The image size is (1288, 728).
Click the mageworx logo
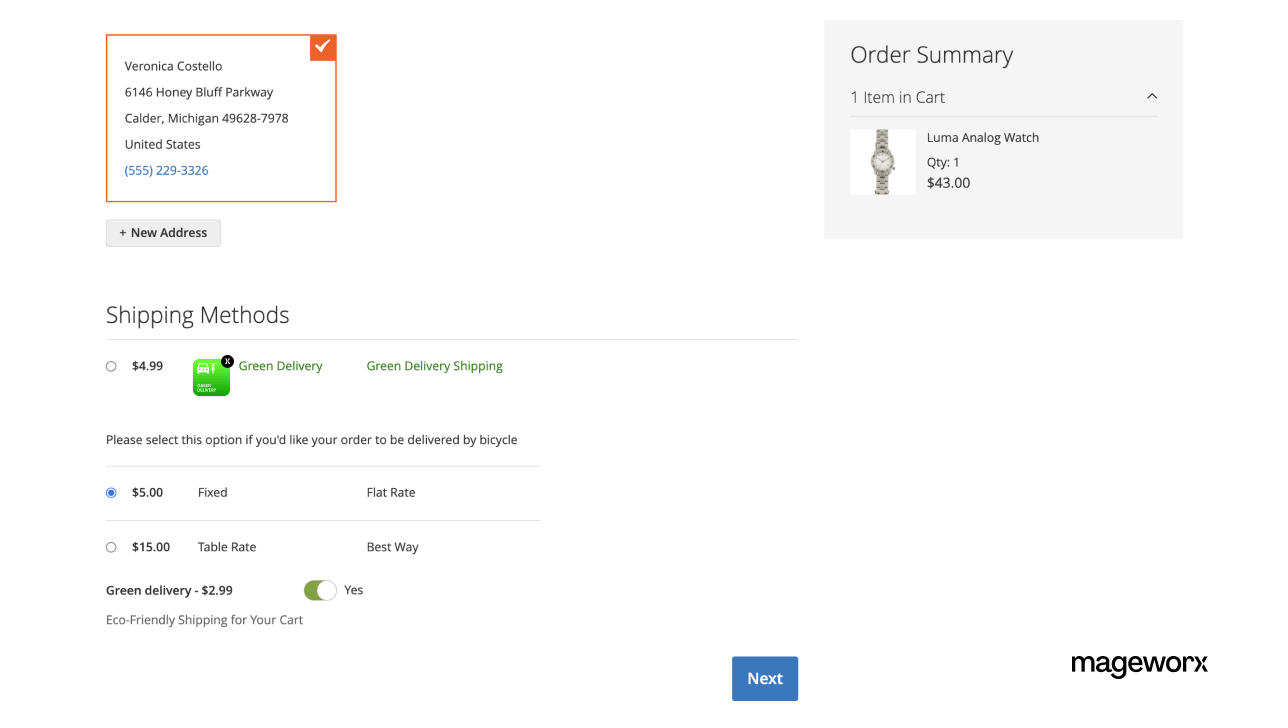[1139, 664]
